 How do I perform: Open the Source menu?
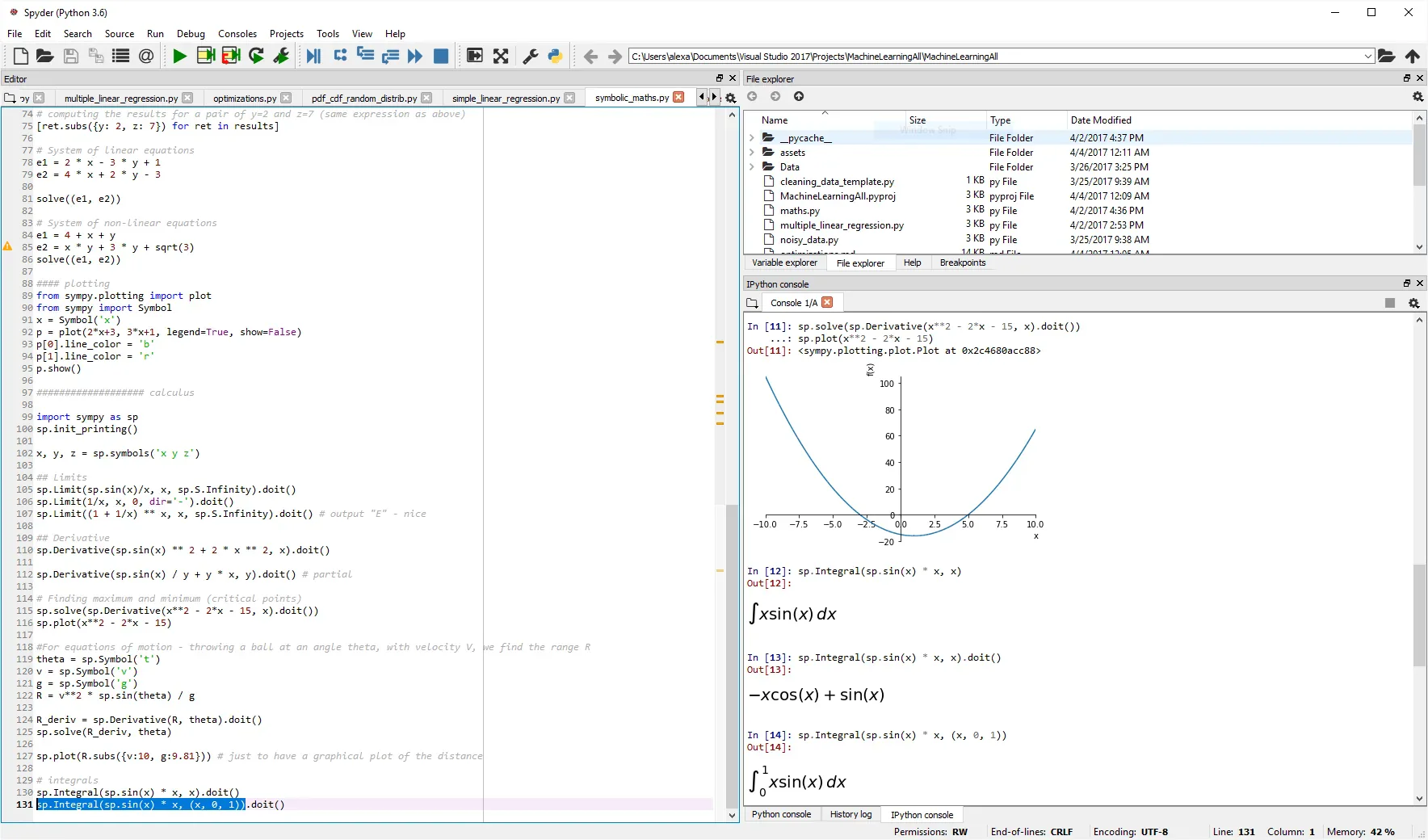tap(120, 34)
